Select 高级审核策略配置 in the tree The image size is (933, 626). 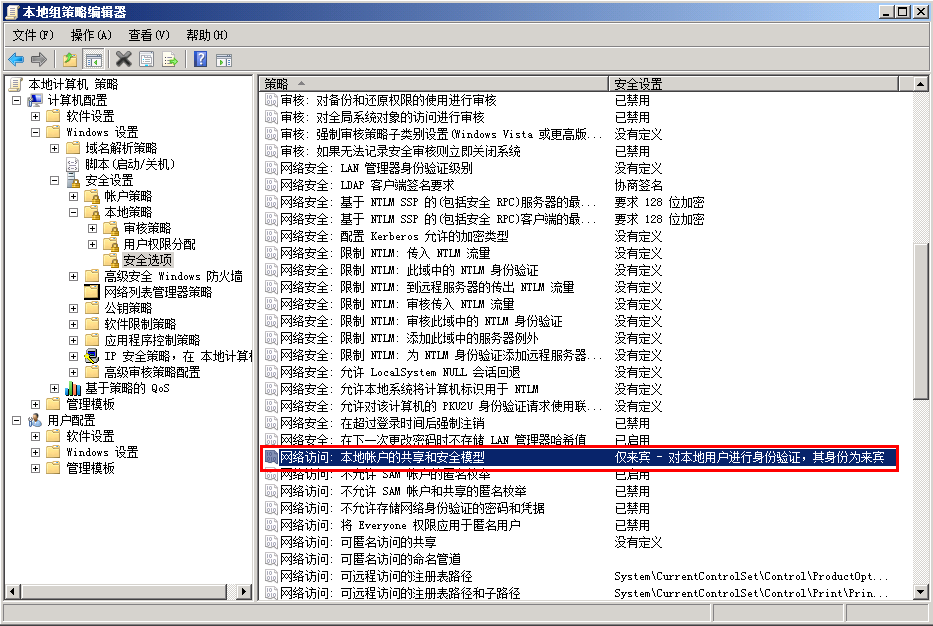pyautogui.click(x=152, y=373)
